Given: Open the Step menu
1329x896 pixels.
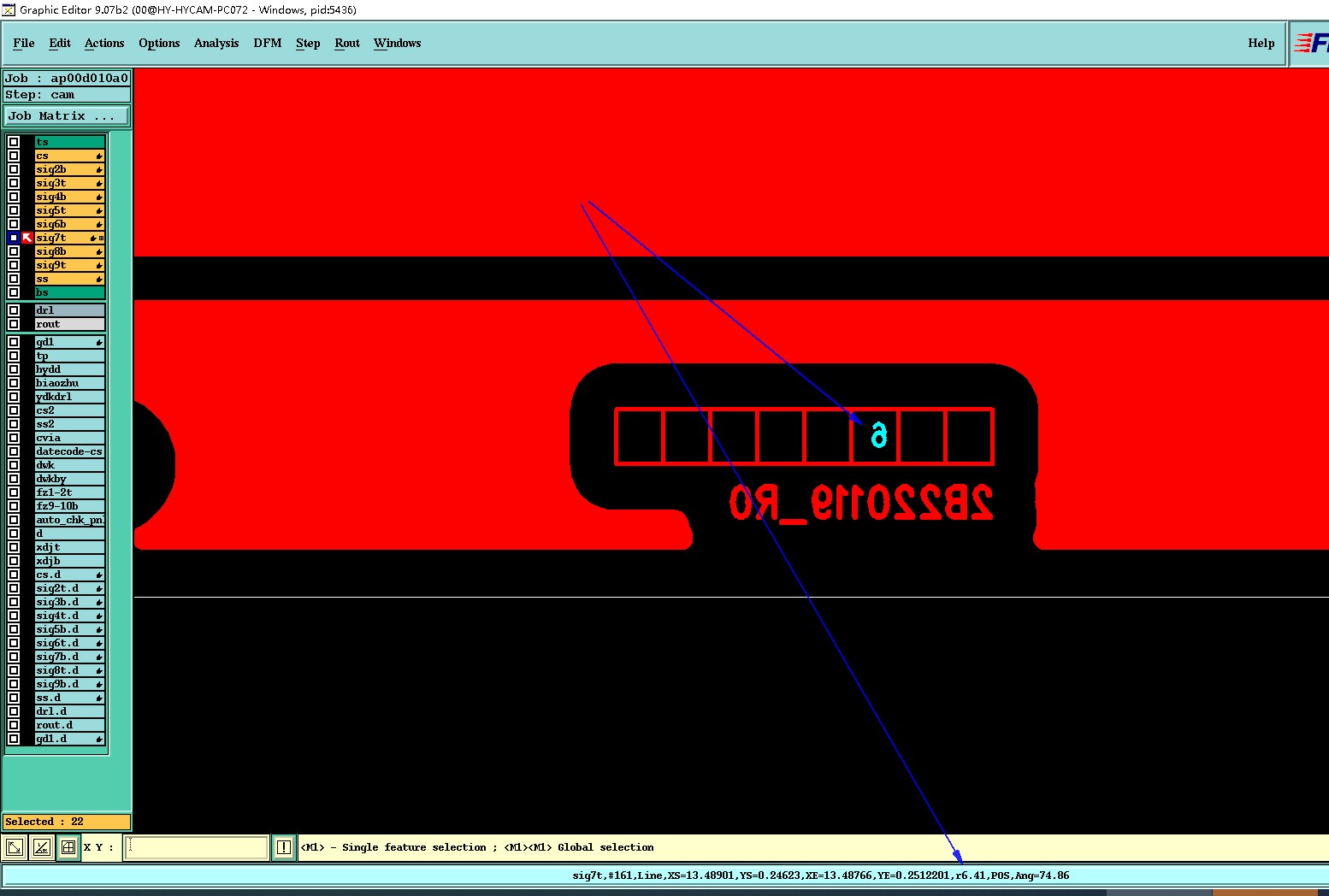Looking at the screenshot, I should tap(308, 43).
